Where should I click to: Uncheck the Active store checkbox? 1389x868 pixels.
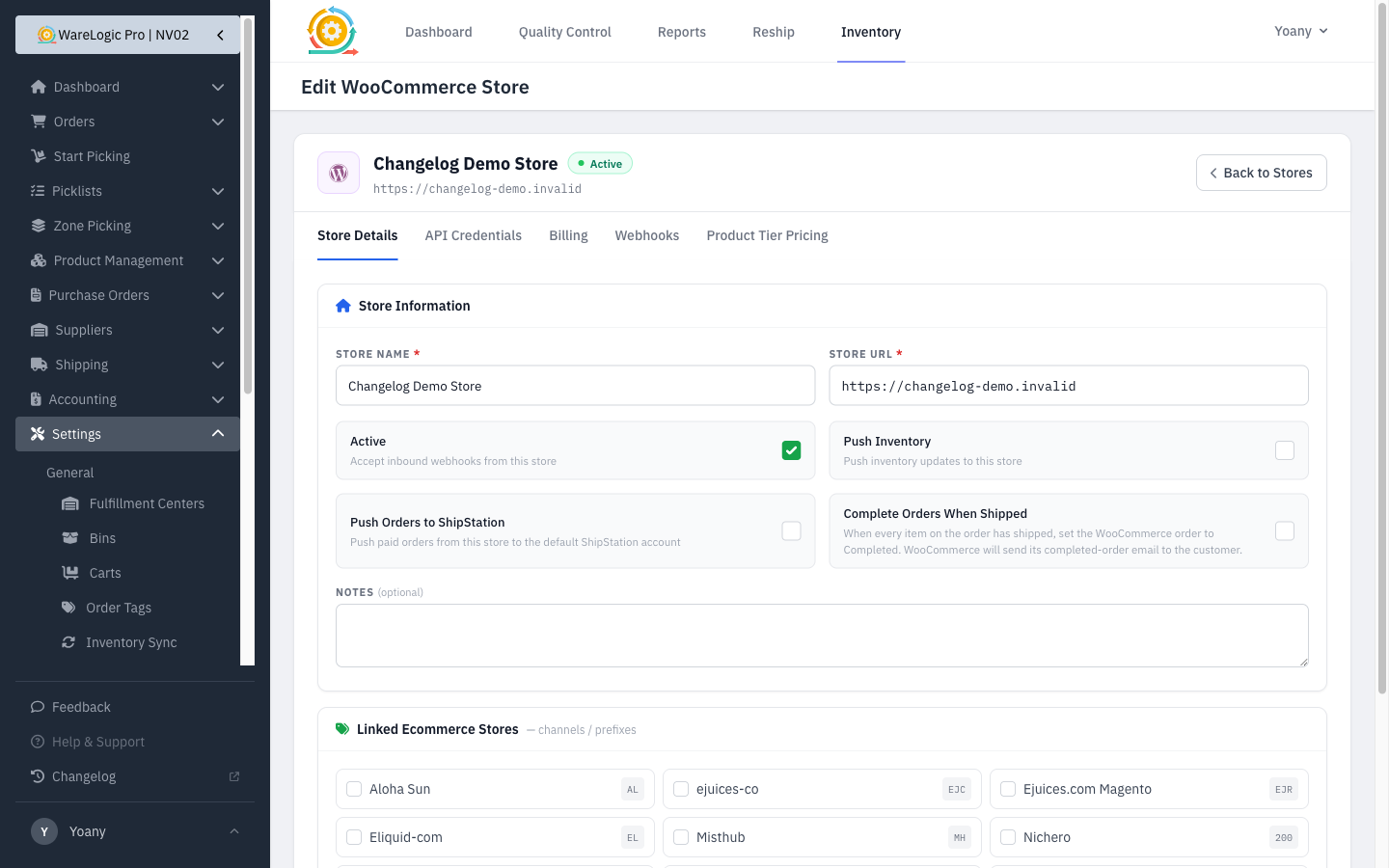(791, 450)
